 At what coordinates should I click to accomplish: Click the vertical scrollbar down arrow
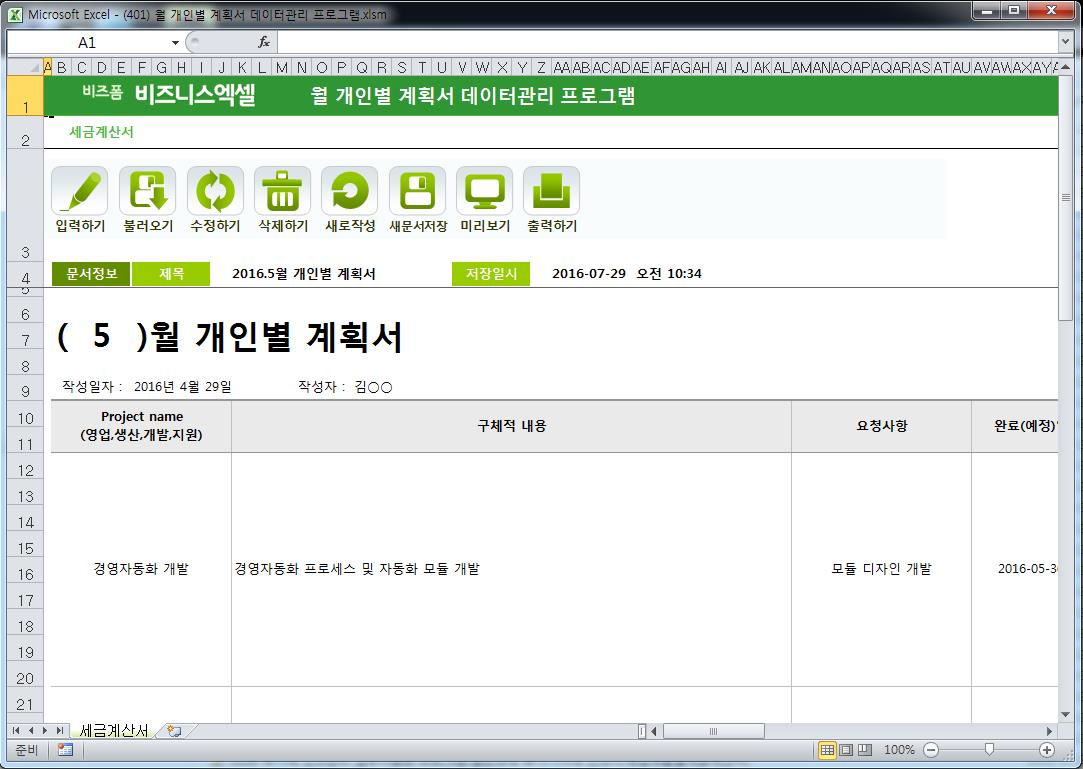(1066, 714)
